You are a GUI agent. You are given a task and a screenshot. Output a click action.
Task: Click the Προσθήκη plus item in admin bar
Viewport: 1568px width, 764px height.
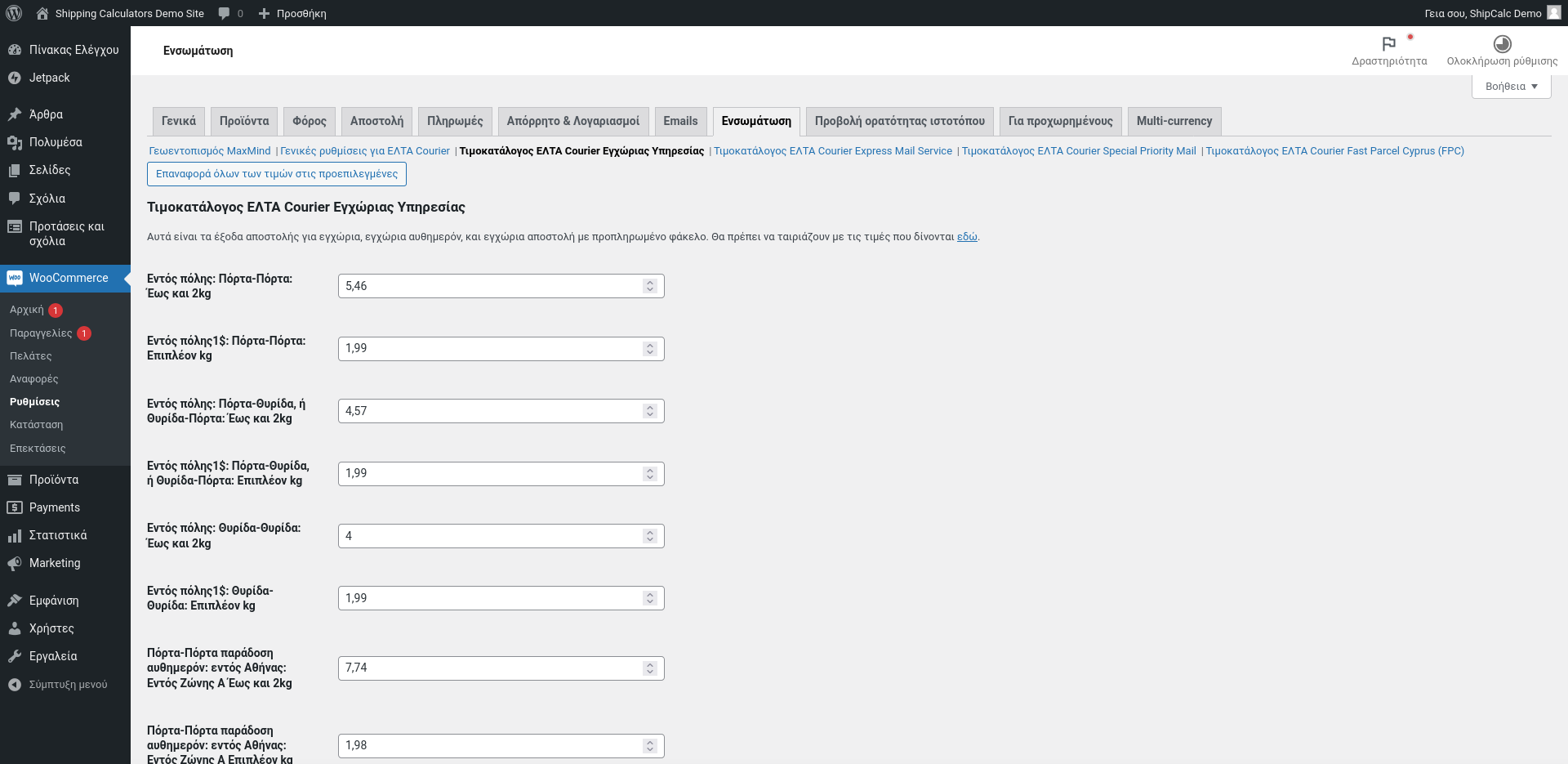click(292, 13)
